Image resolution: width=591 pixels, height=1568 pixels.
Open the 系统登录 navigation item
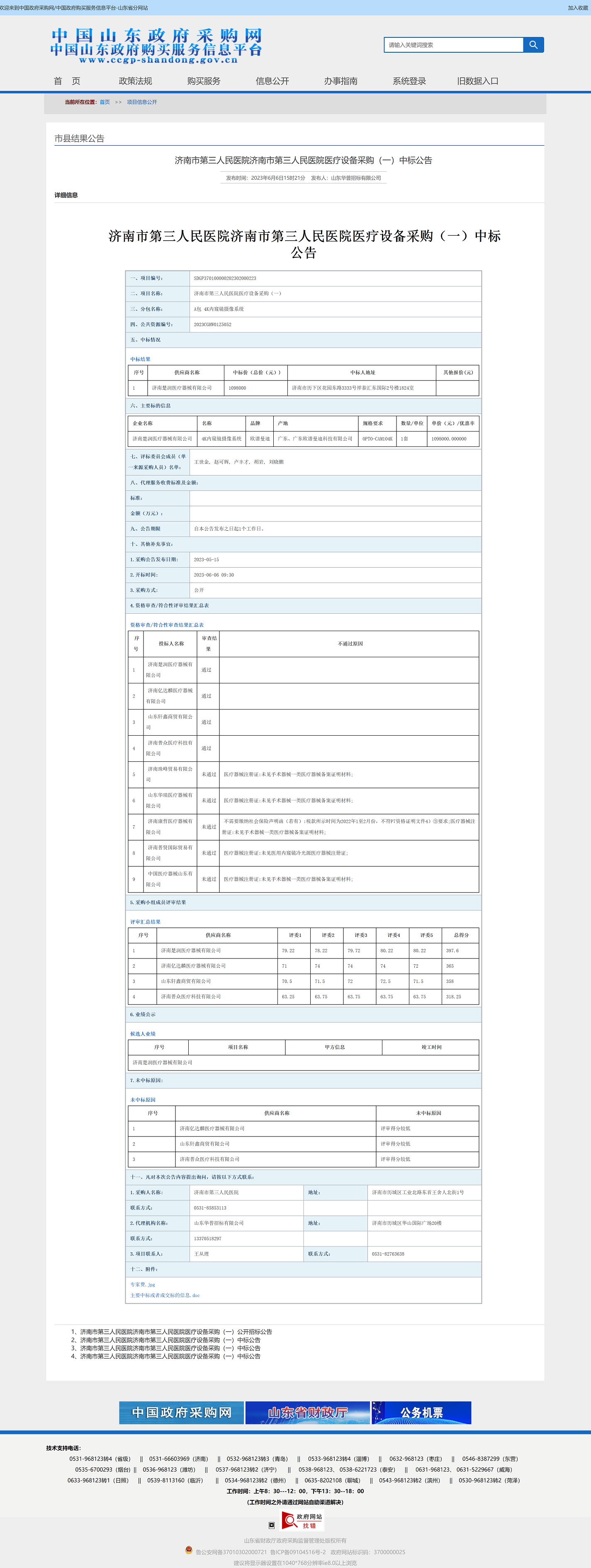[x=409, y=81]
